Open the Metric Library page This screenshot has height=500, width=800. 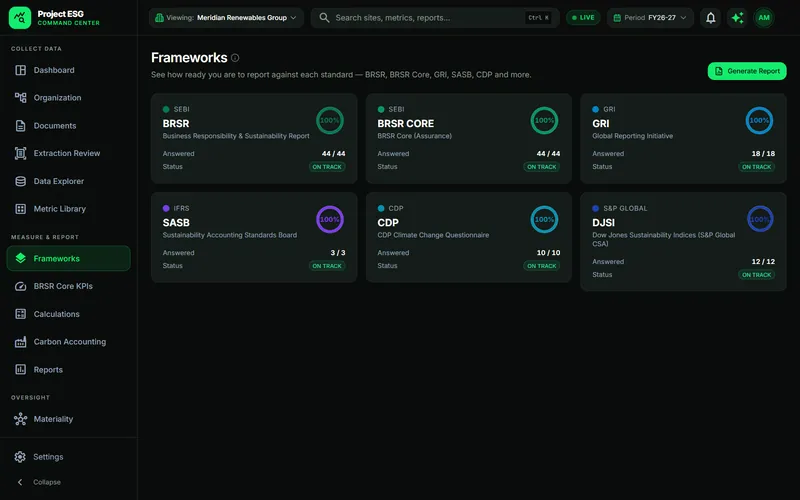click(x=68, y=209)
